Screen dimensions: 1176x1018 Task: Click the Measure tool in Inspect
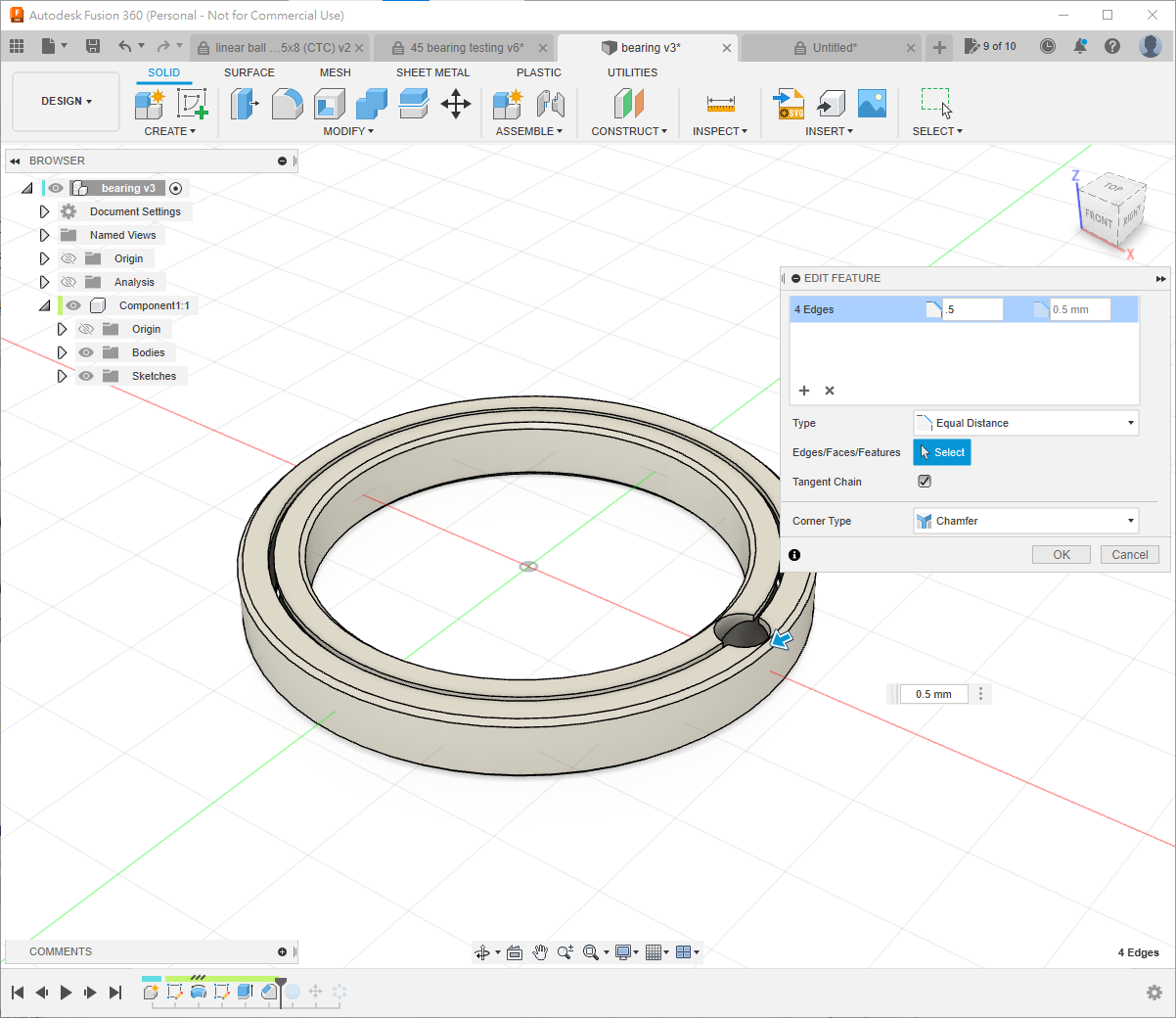pyautogui.click(x=720, y=104)
